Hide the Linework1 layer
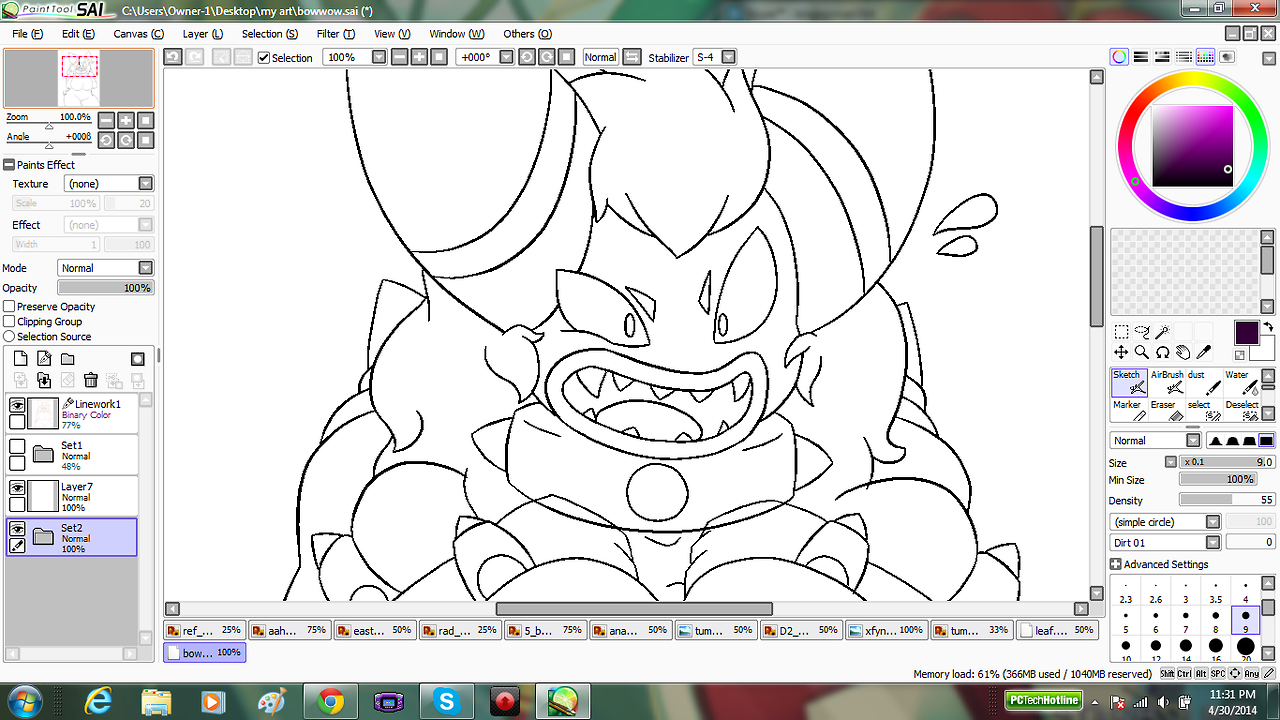 [17, 405]
